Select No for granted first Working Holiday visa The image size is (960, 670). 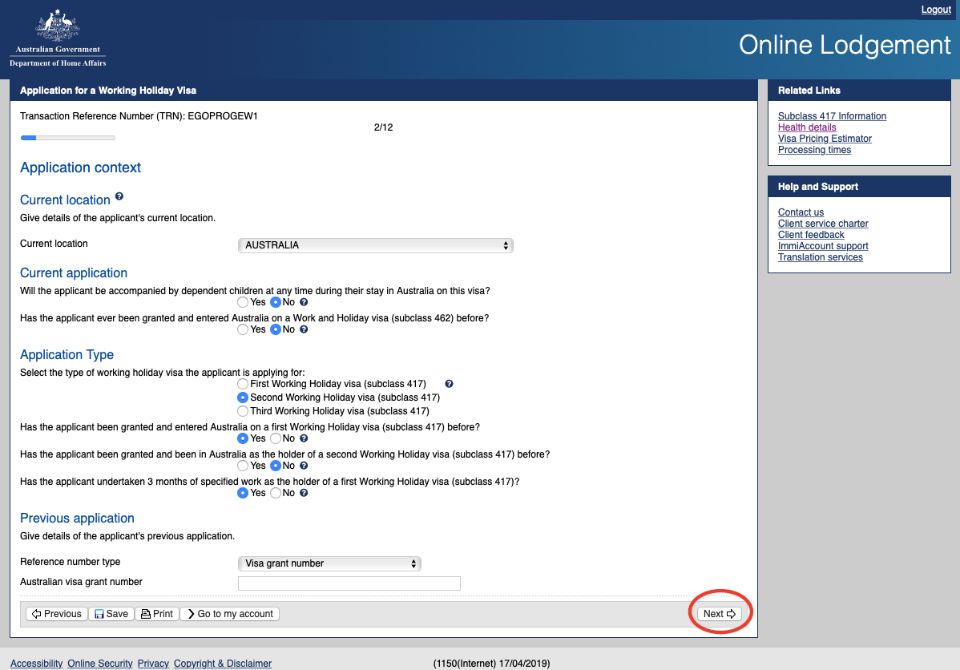(276, 439)
